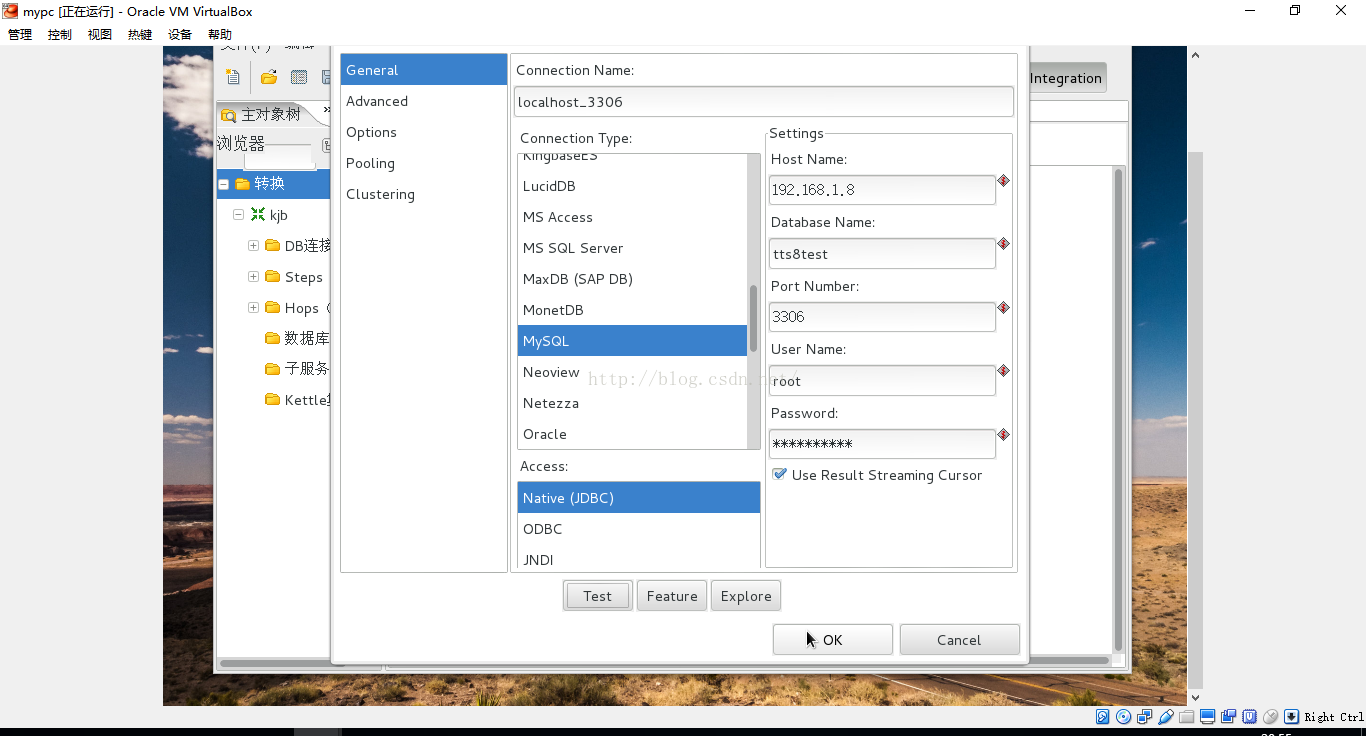Click in the Port Number field
The width and height of the screenshot is (1366, 736).
[x=882, y=317]
